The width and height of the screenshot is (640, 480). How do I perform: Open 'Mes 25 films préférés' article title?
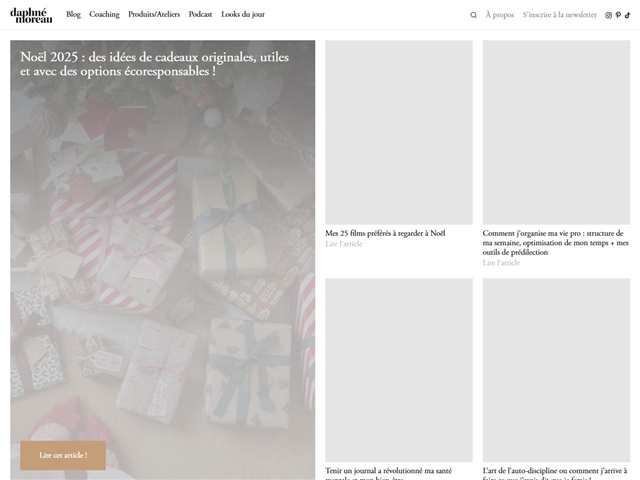385,233
